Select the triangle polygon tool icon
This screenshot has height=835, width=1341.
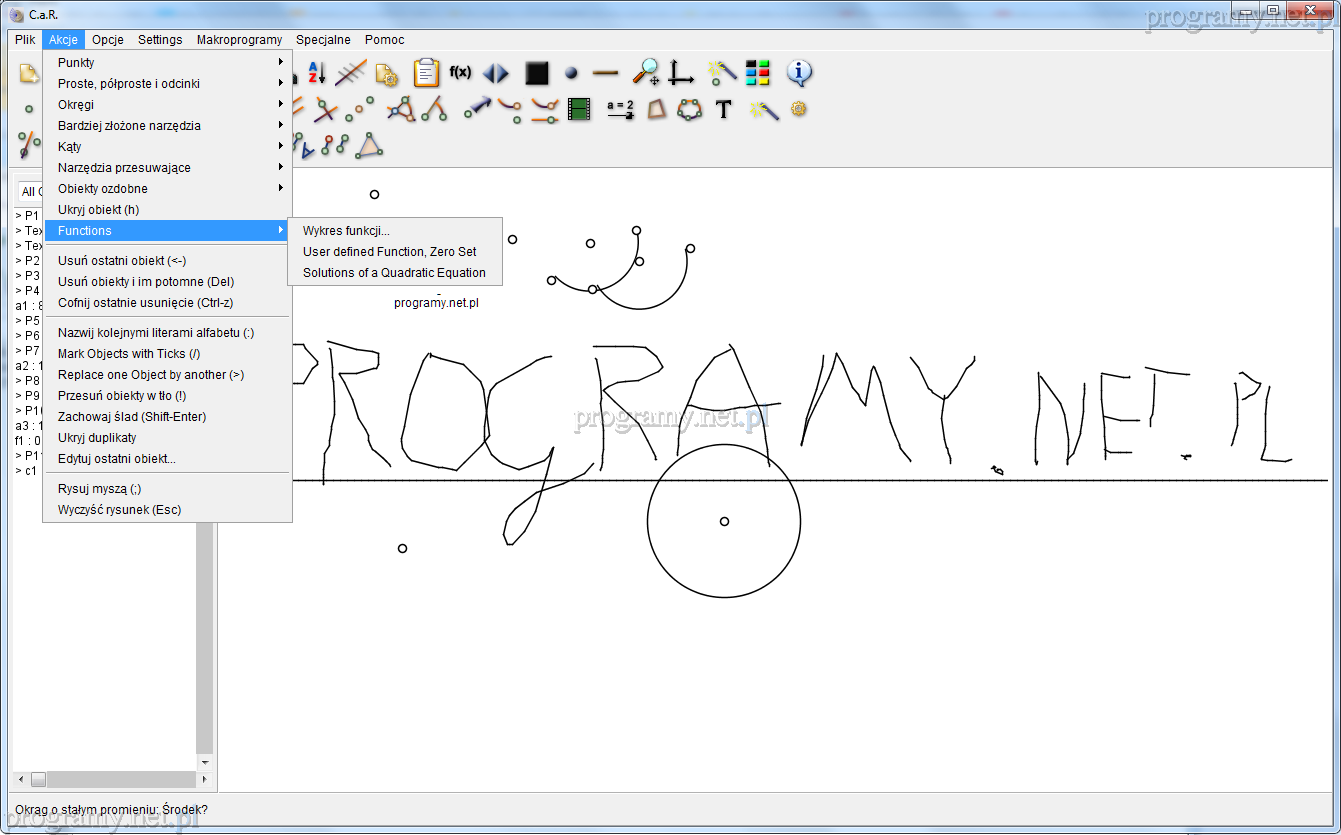coord(370,146)
